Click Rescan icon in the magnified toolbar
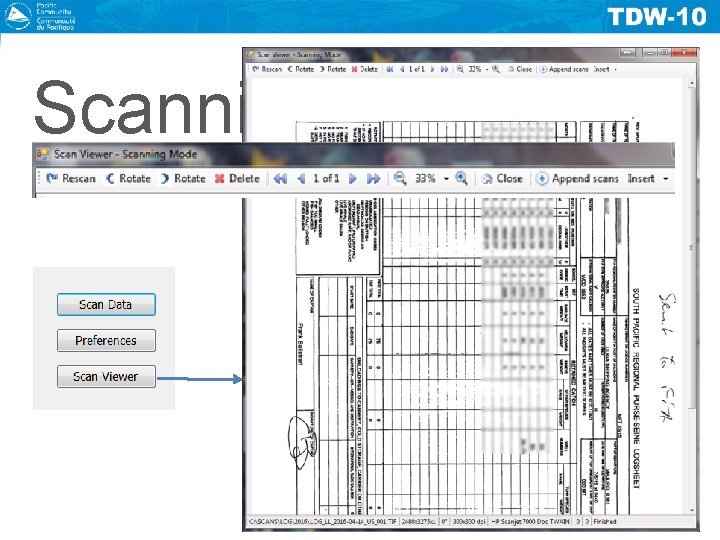720x540 pixels. click(52, 179)
